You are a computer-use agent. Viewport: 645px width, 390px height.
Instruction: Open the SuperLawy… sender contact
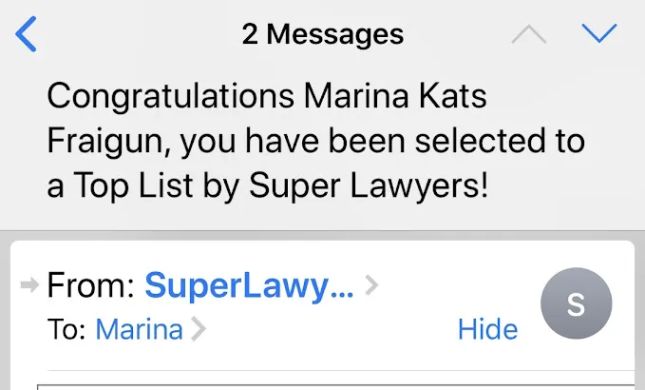[249, 286]
